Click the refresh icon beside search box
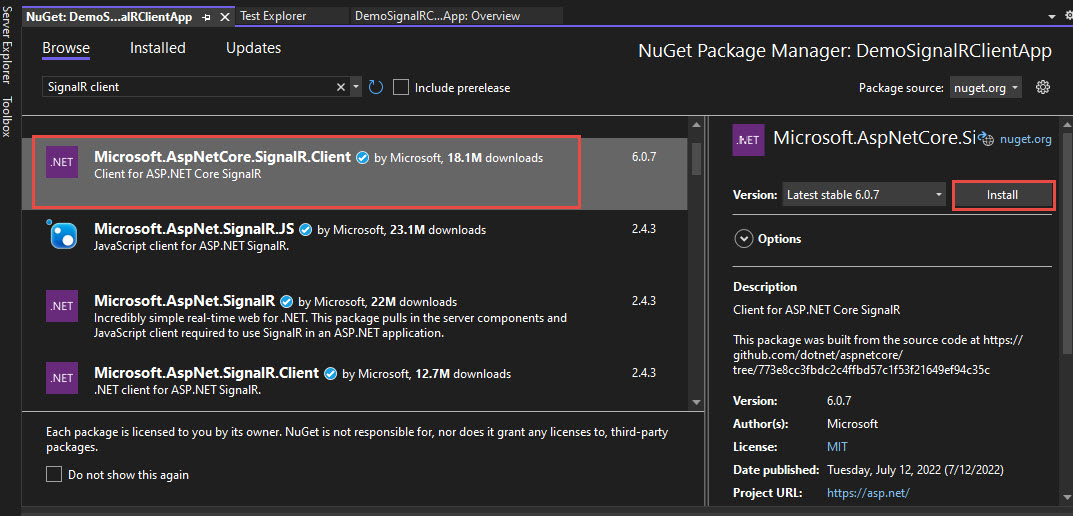This screenshot has width=1073, height=516. (376, 87)
